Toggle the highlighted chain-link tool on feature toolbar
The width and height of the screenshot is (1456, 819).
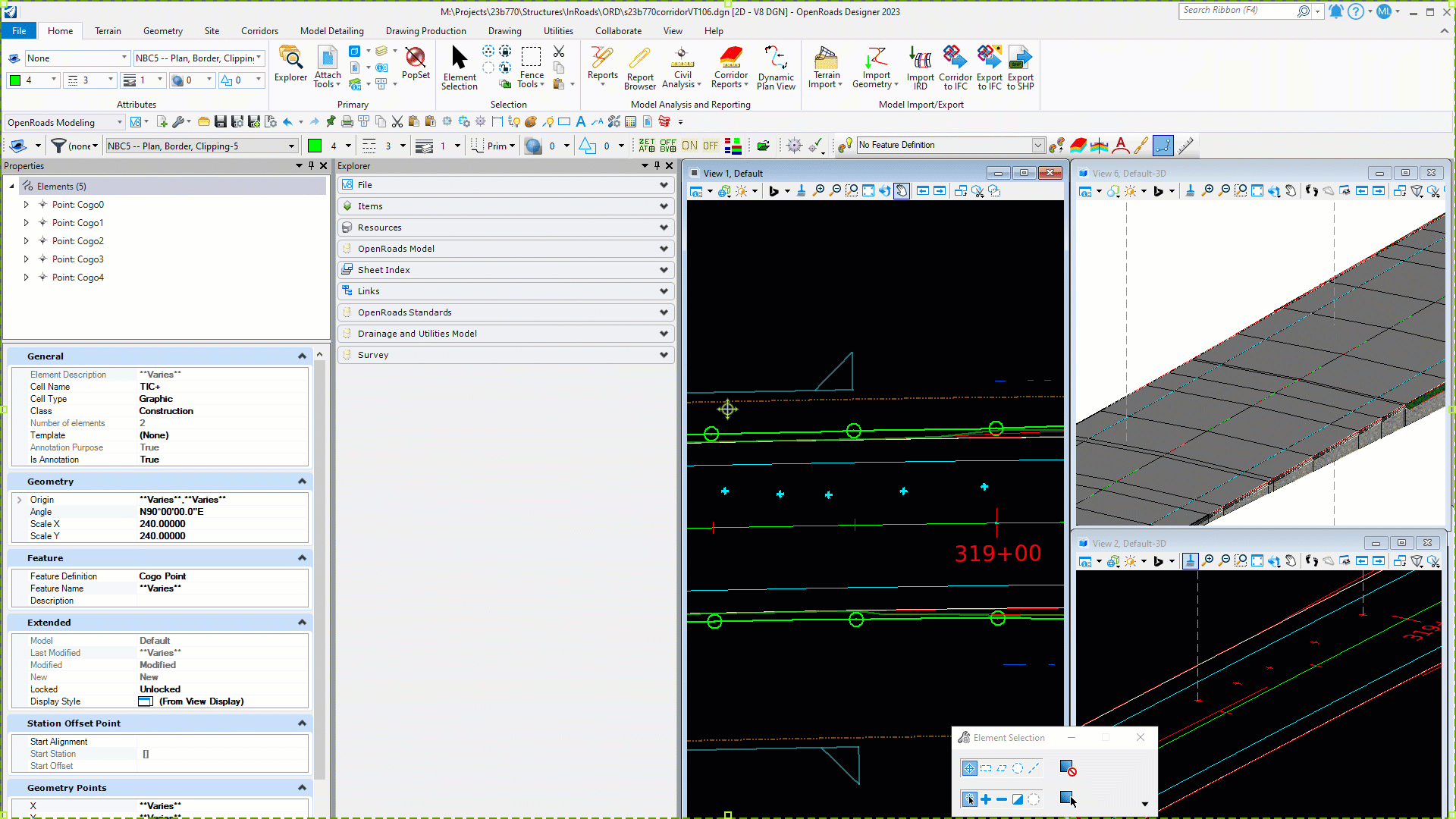tap(1163, 146)
